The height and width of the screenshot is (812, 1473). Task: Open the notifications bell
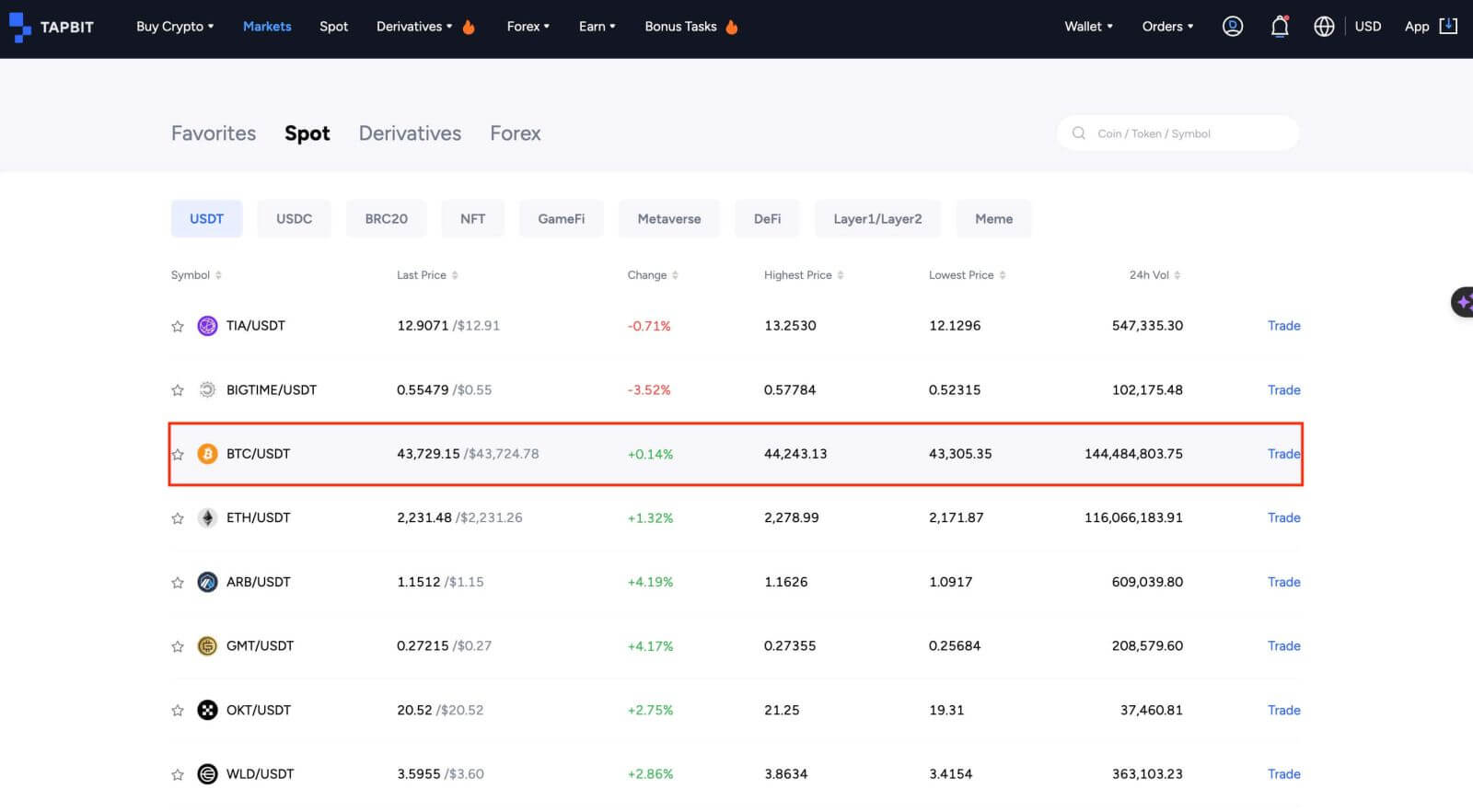(x=1279, y=27)
